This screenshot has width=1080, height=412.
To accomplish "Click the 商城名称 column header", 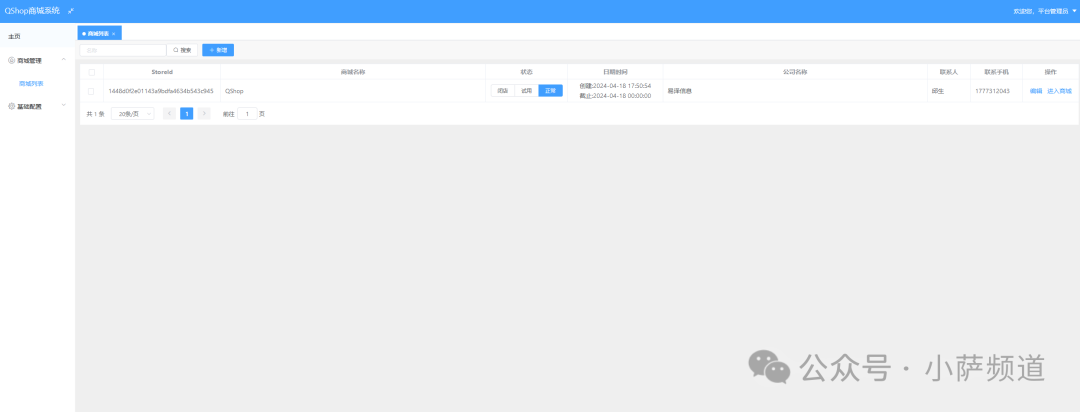I will pyautogui.click(x=353, y=72).
